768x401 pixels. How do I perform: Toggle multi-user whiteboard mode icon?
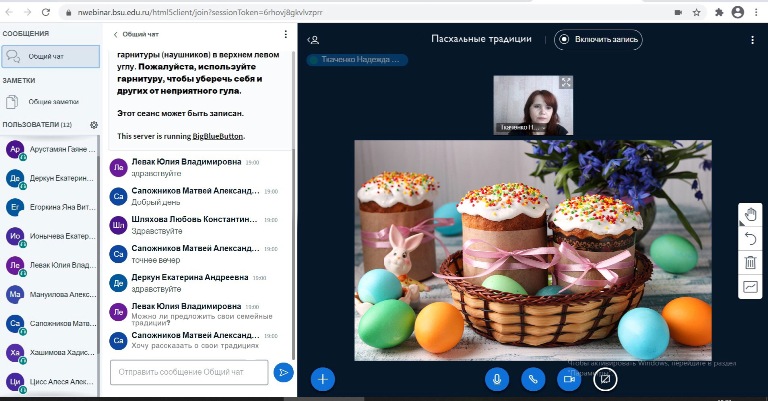[x=750, y=287]
